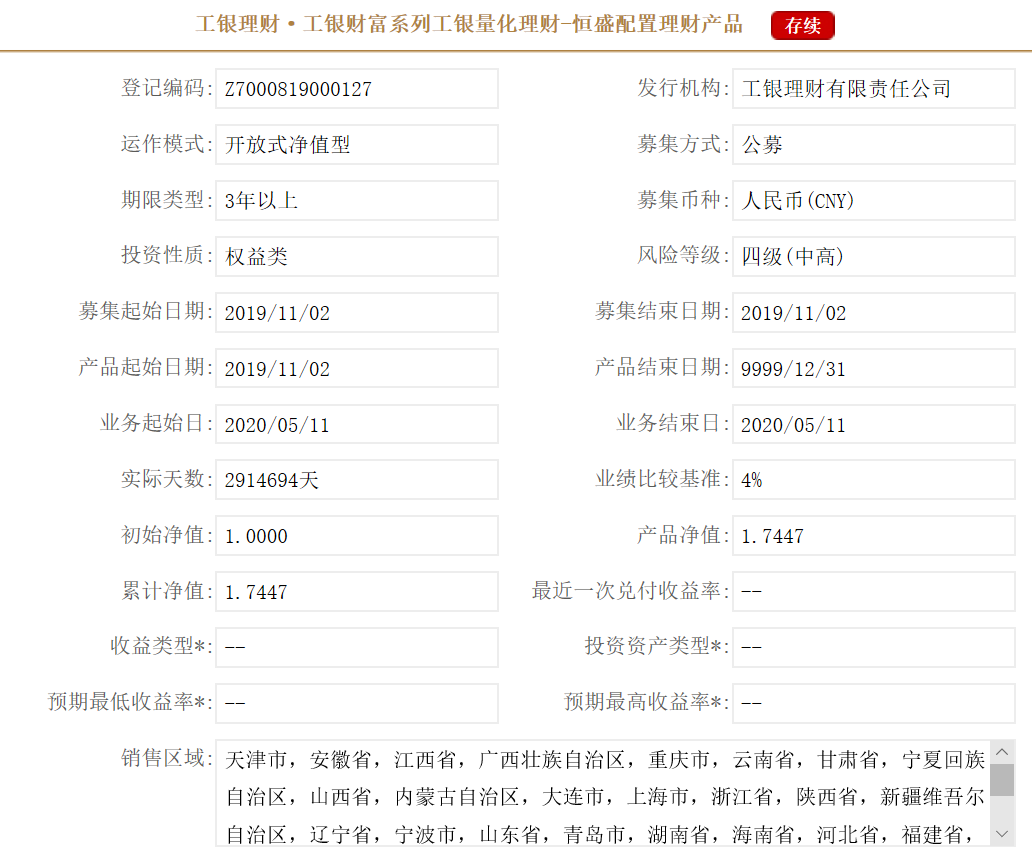The width and height of the screenshot is (1035, 857).
Task: Select the 预期最高收益率 field
Action: point(873,703)
